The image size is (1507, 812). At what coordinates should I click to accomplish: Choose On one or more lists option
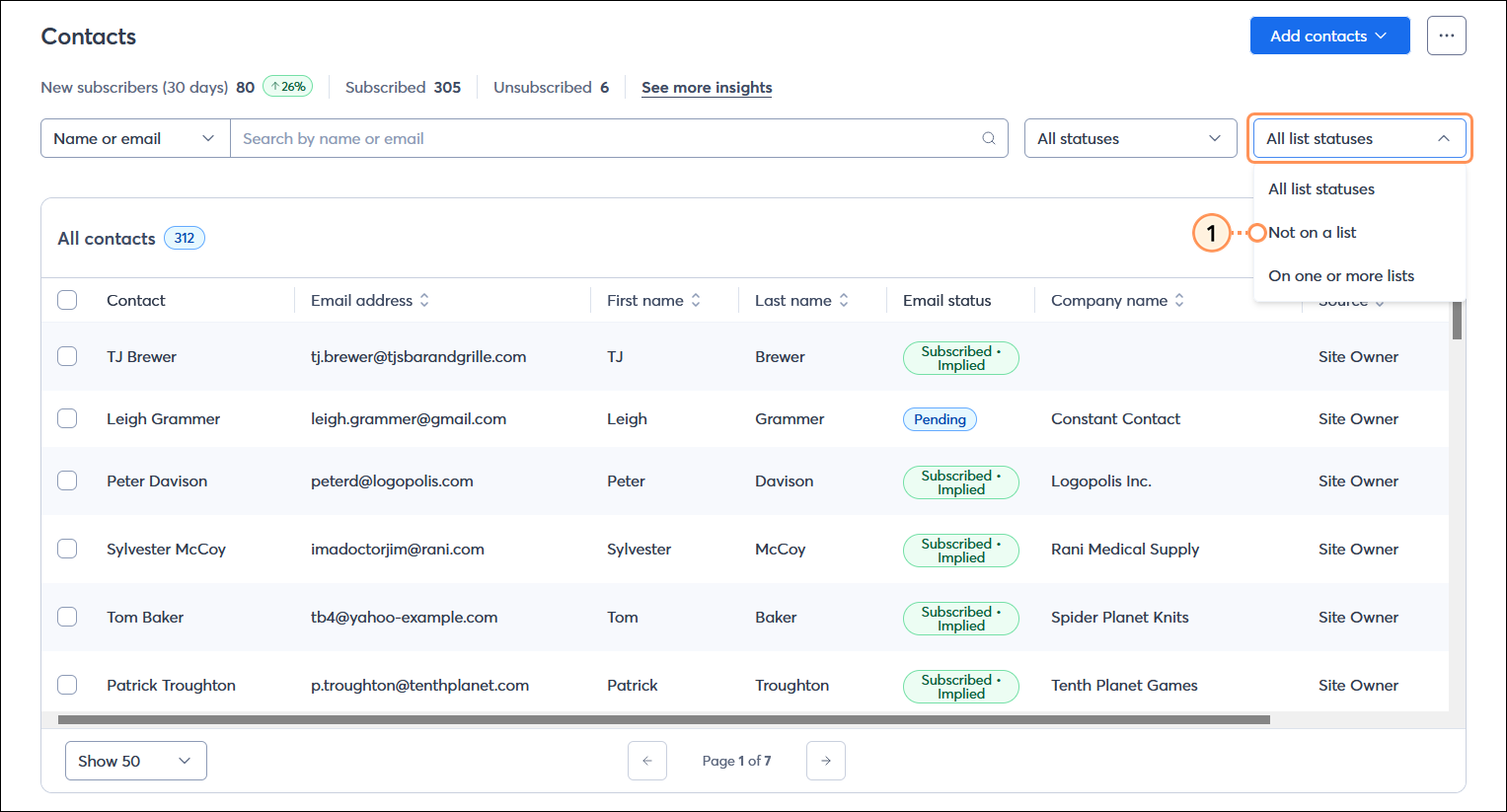click(x=1339, y=275)
